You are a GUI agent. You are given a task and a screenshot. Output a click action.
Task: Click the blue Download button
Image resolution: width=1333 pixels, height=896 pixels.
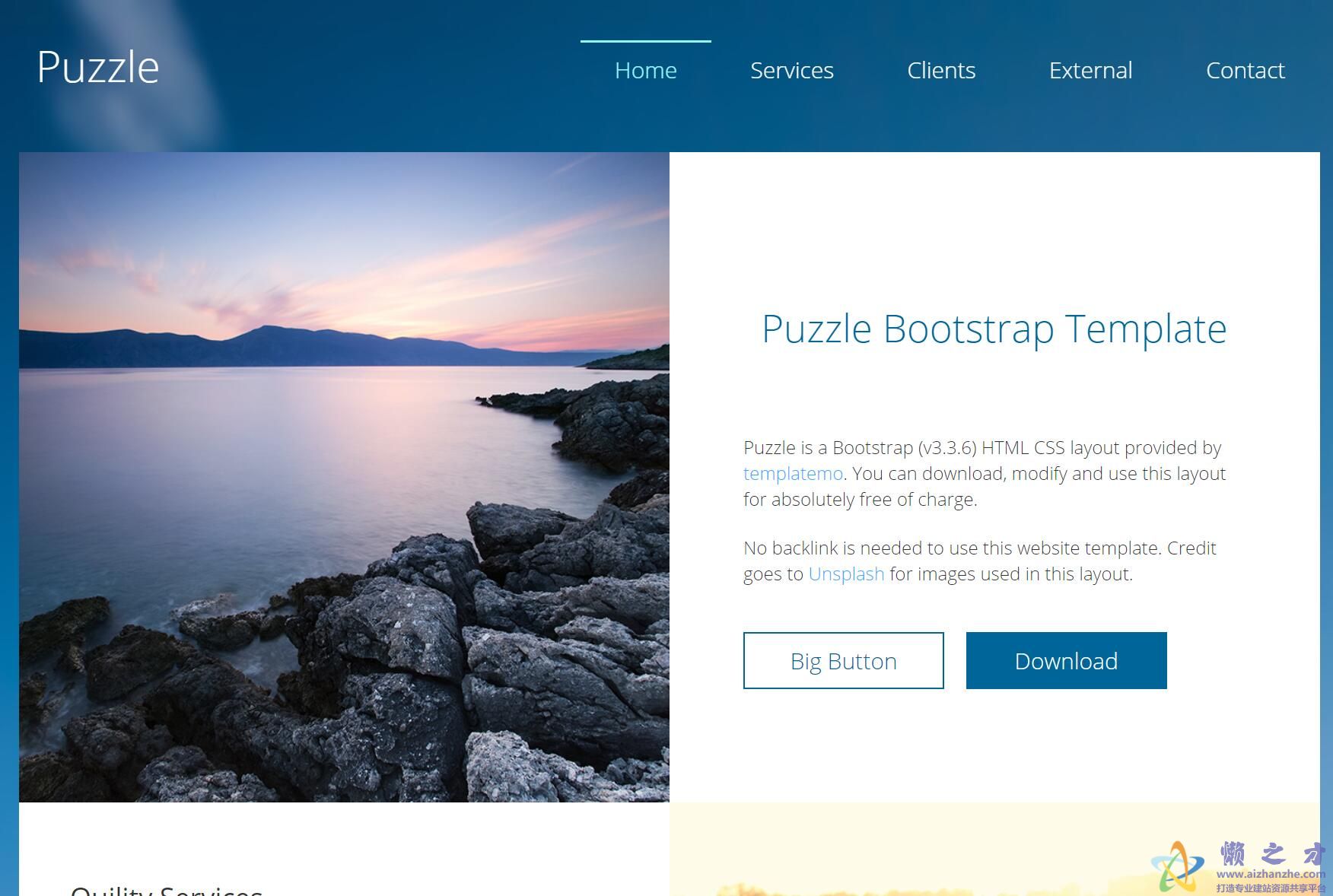(1066, 660)
